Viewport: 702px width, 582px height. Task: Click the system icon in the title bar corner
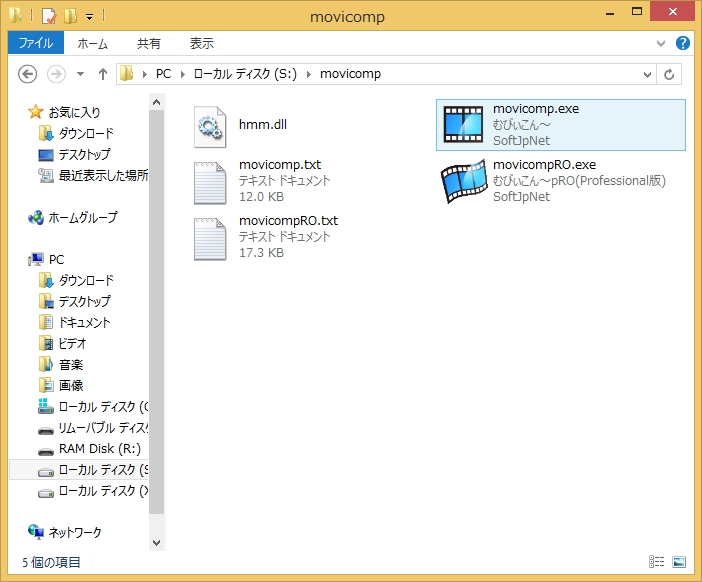point(16,16)
